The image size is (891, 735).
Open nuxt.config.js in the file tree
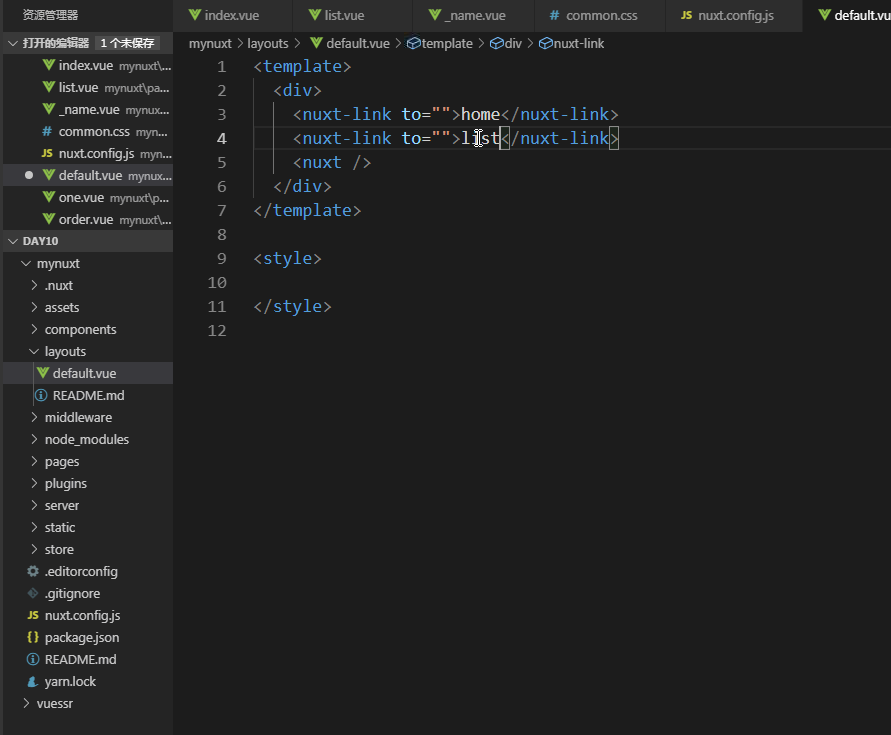(x=88, y=615)
